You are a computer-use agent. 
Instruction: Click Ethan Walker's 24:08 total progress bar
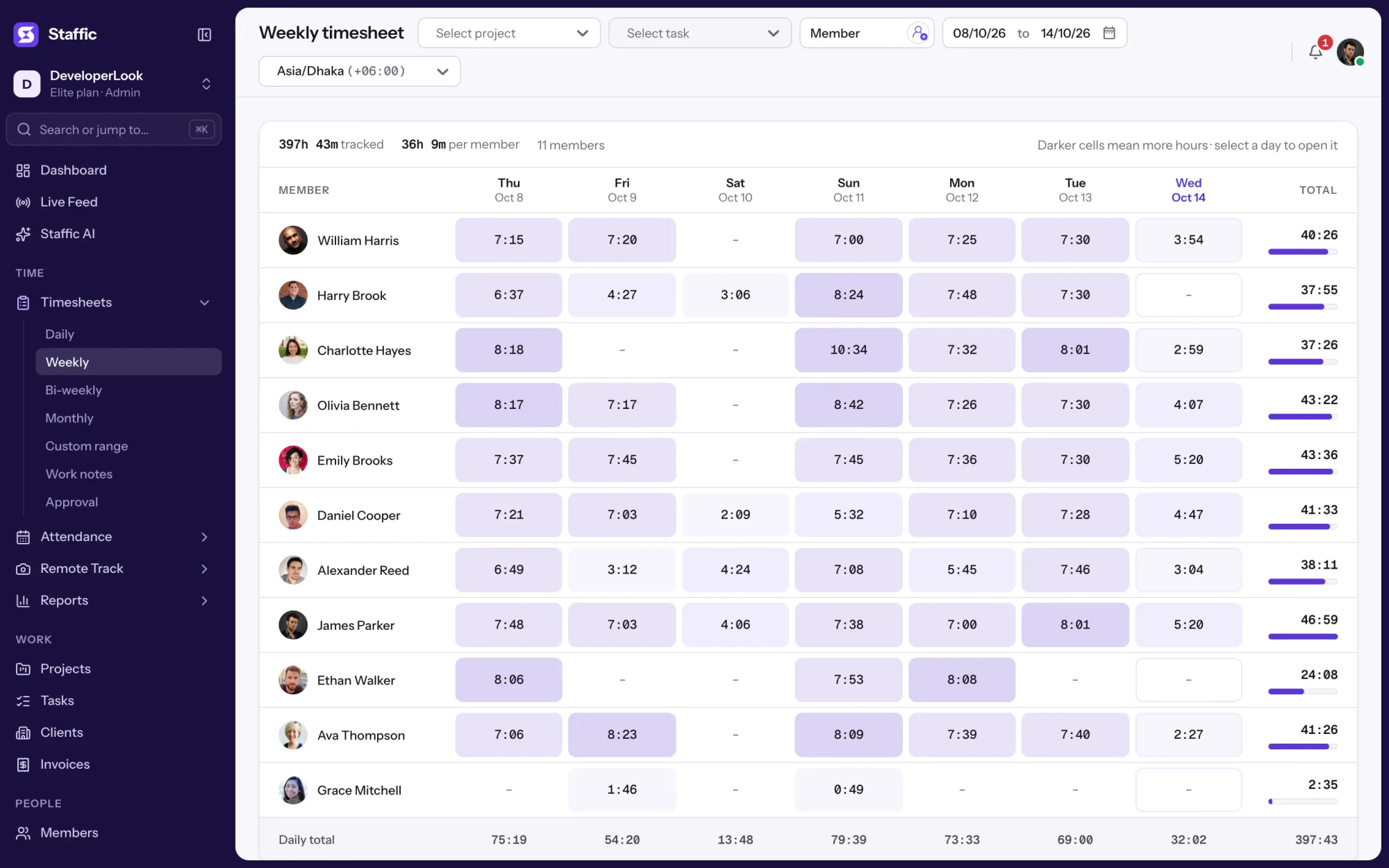(x=1303, y=692)
